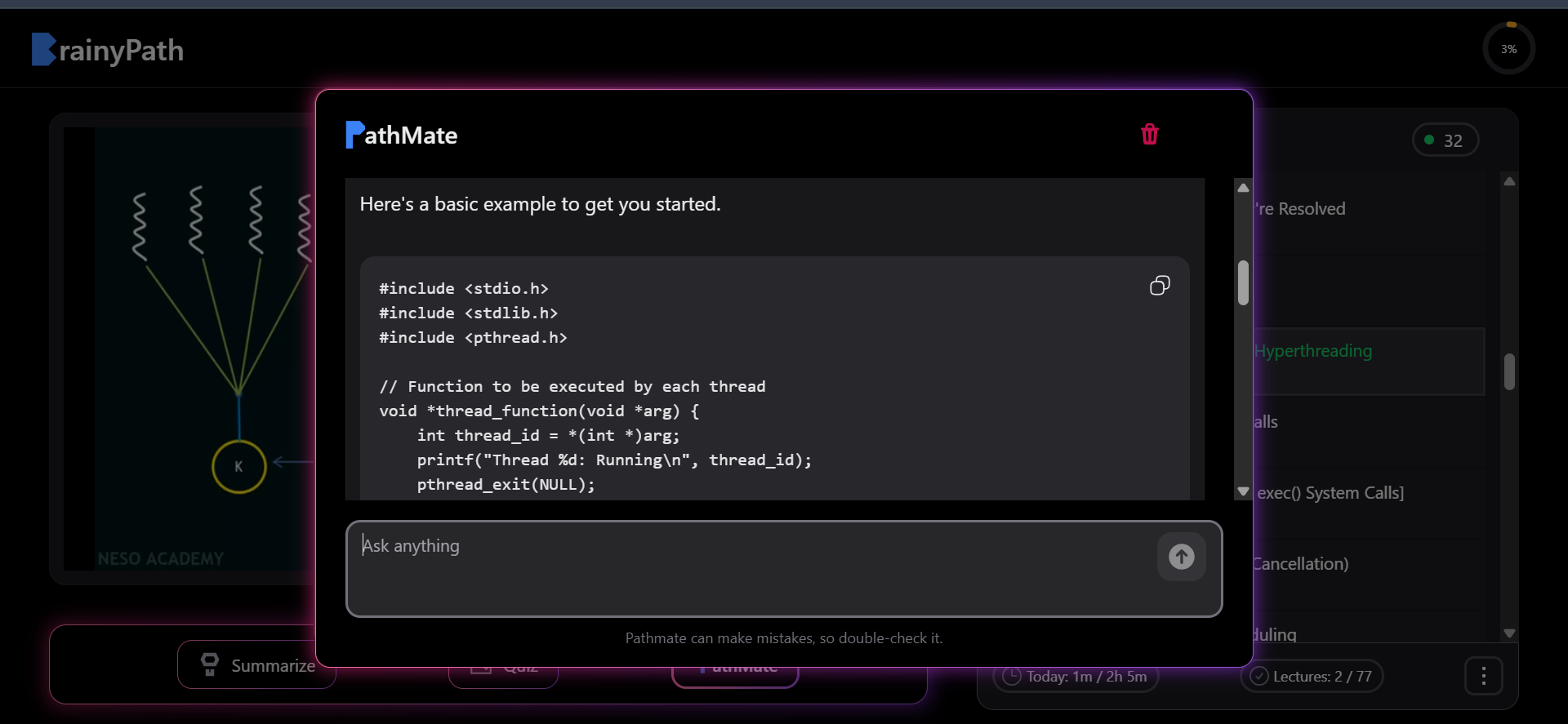Click the clock icon beside Today's time
1568x724 pixels.
[x=1011, y=677]
